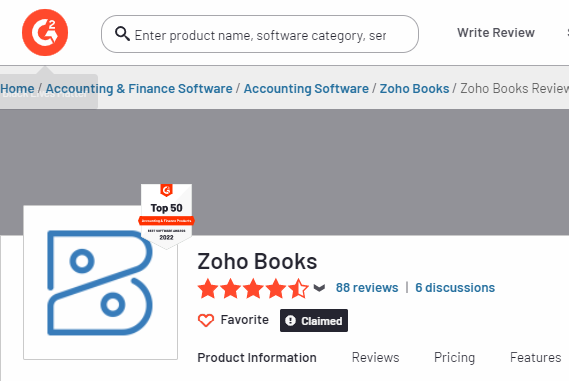Select the Product Information tab
This screenshot has height=381, width=569.
[257, 358]
